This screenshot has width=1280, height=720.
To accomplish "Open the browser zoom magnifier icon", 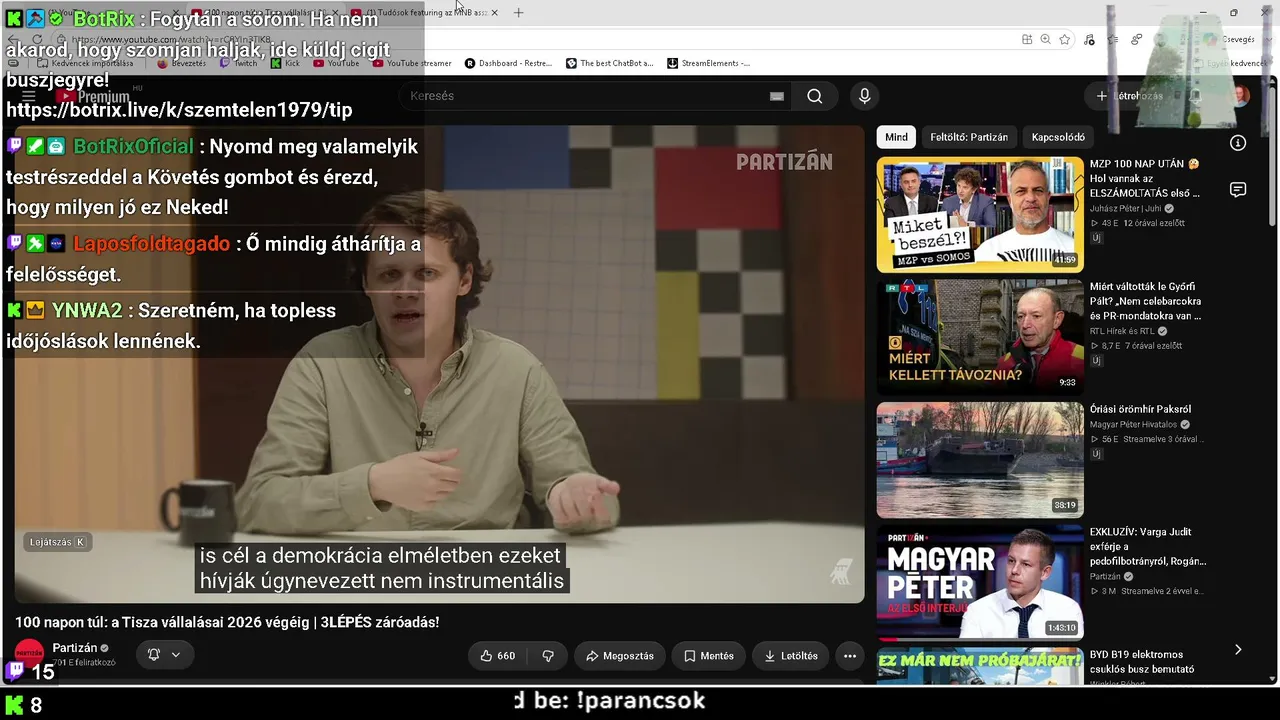I will coord(1045,39).
